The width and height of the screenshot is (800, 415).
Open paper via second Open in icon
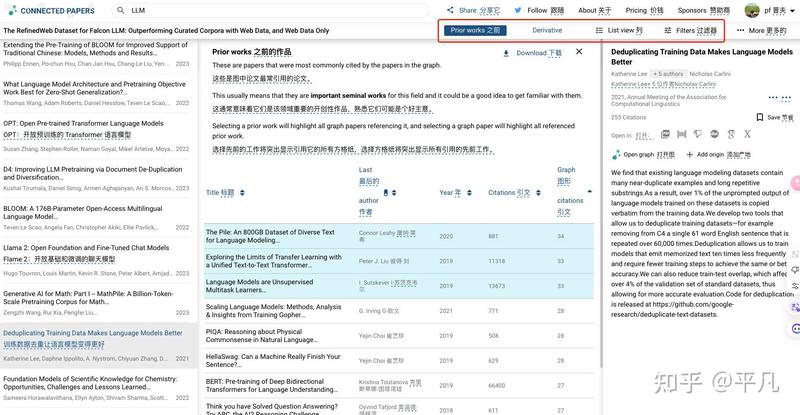(x=681, y=134)
